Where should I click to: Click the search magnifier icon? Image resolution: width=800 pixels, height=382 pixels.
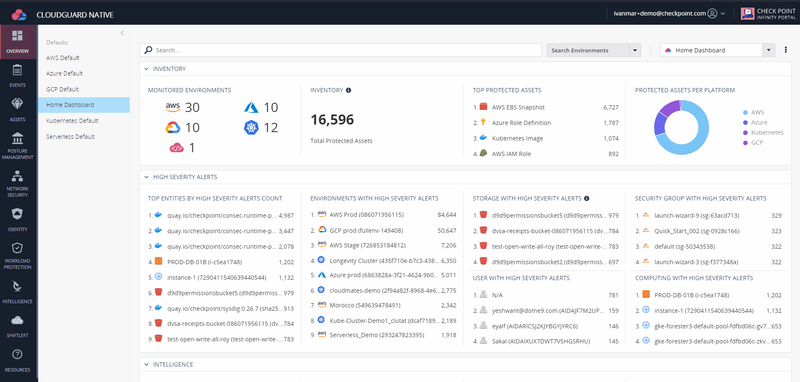(148, 50)
